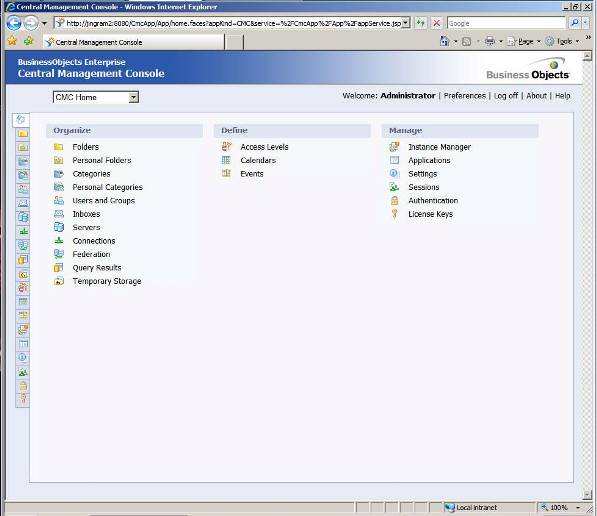Select the Calendars icon in the sidebar strip
Viewport: 597px width, 516px height.
[23, 302]
